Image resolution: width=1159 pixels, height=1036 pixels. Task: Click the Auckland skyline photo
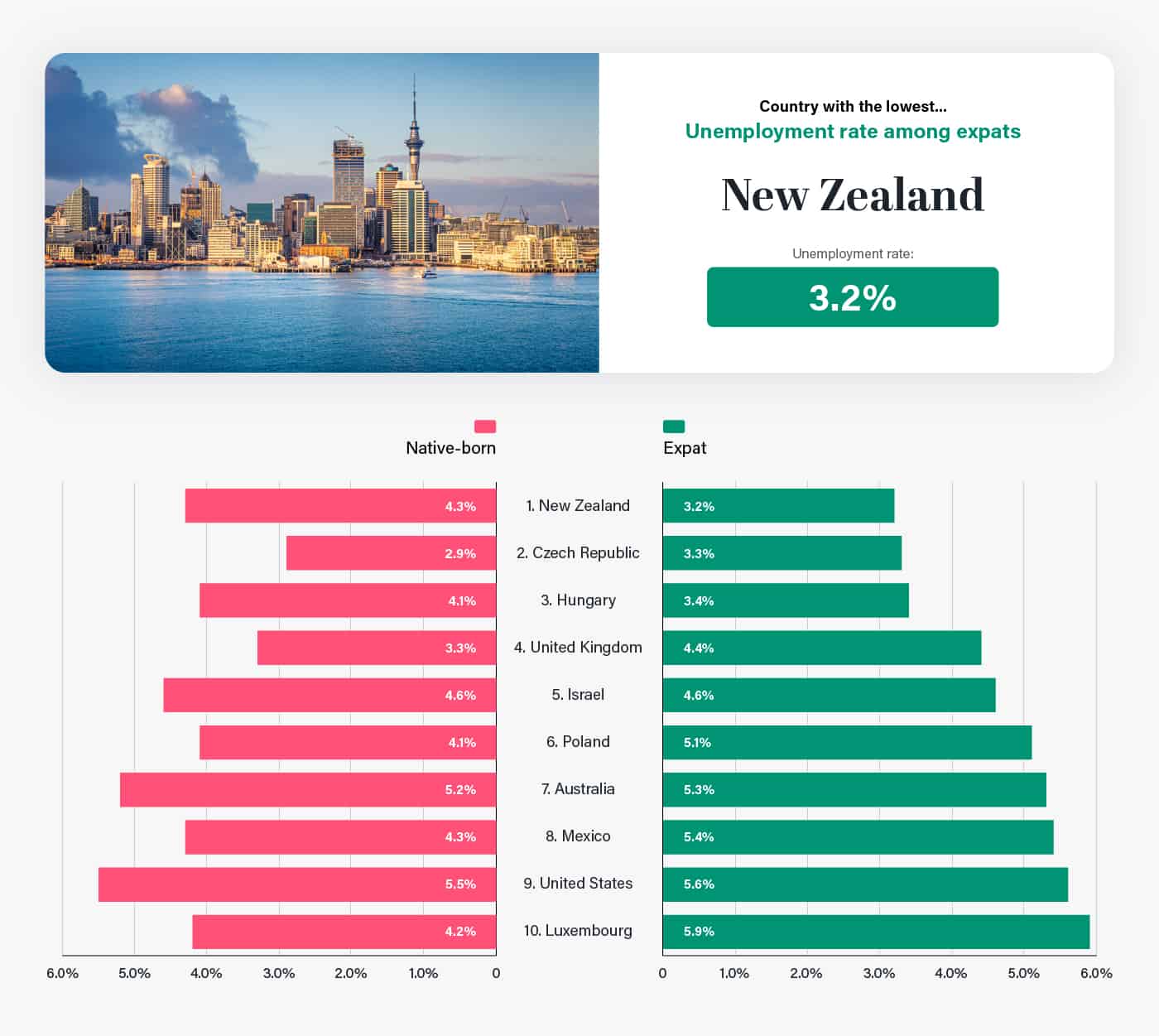[322, 213]
